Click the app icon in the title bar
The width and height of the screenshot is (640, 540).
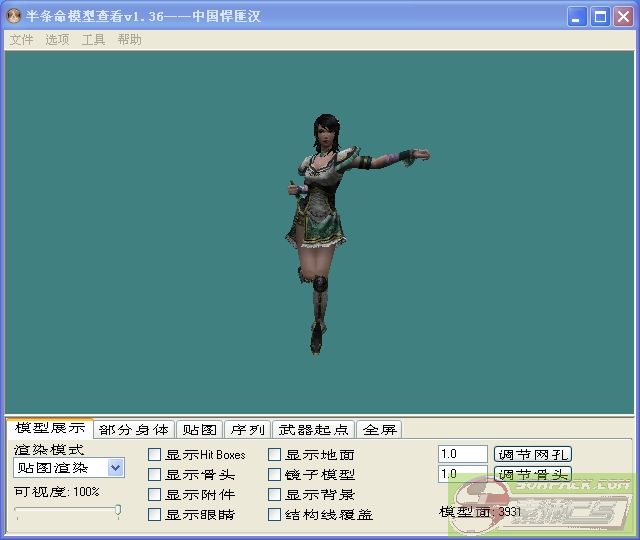coord(15,16)
